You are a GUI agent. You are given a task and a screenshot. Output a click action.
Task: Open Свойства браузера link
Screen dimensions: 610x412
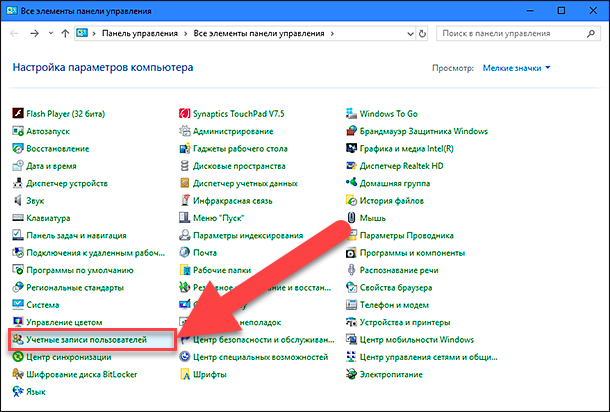coord(396,288)
